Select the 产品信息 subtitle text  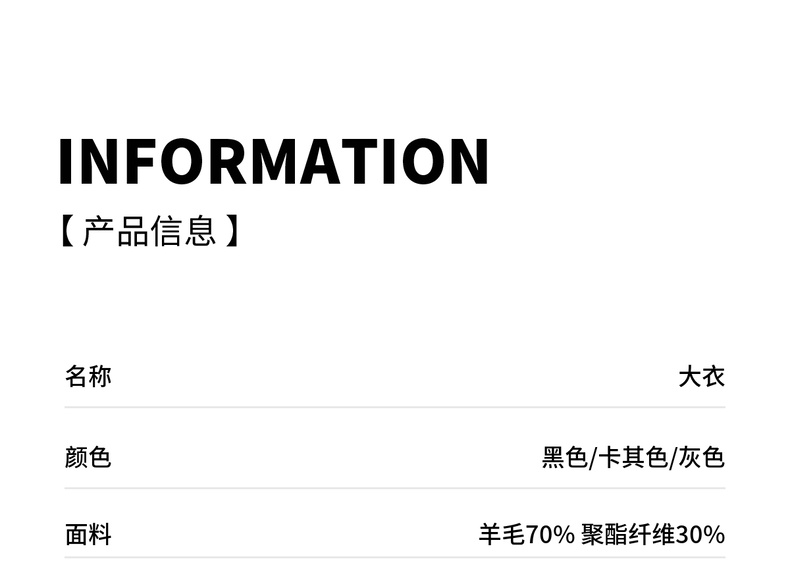pos(149,232)
